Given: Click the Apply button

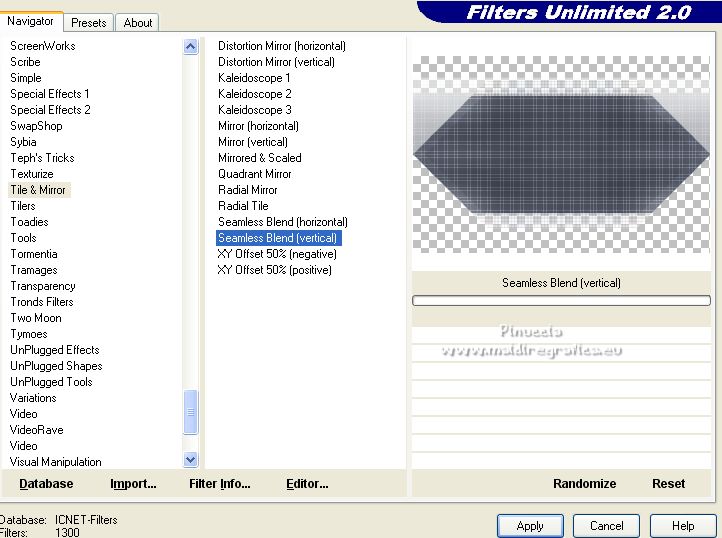Looking at the screenshot, I should [530, 526].
